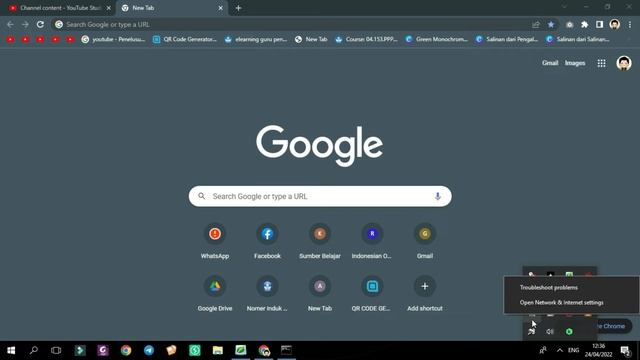Open the elearning guru pem... bookmark

(x=256, y=39)
